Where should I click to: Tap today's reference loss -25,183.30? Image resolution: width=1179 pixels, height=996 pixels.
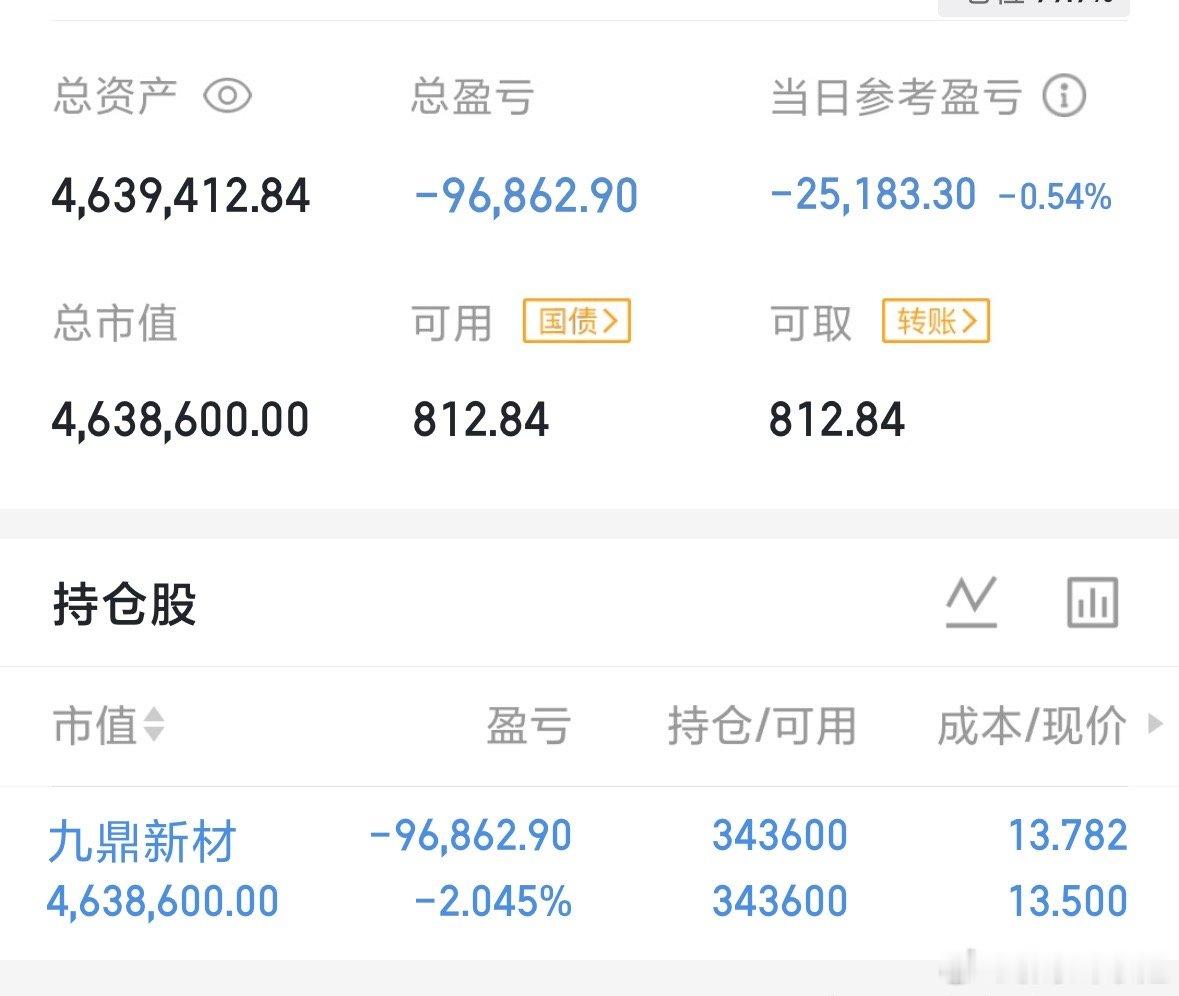(873, 194)
